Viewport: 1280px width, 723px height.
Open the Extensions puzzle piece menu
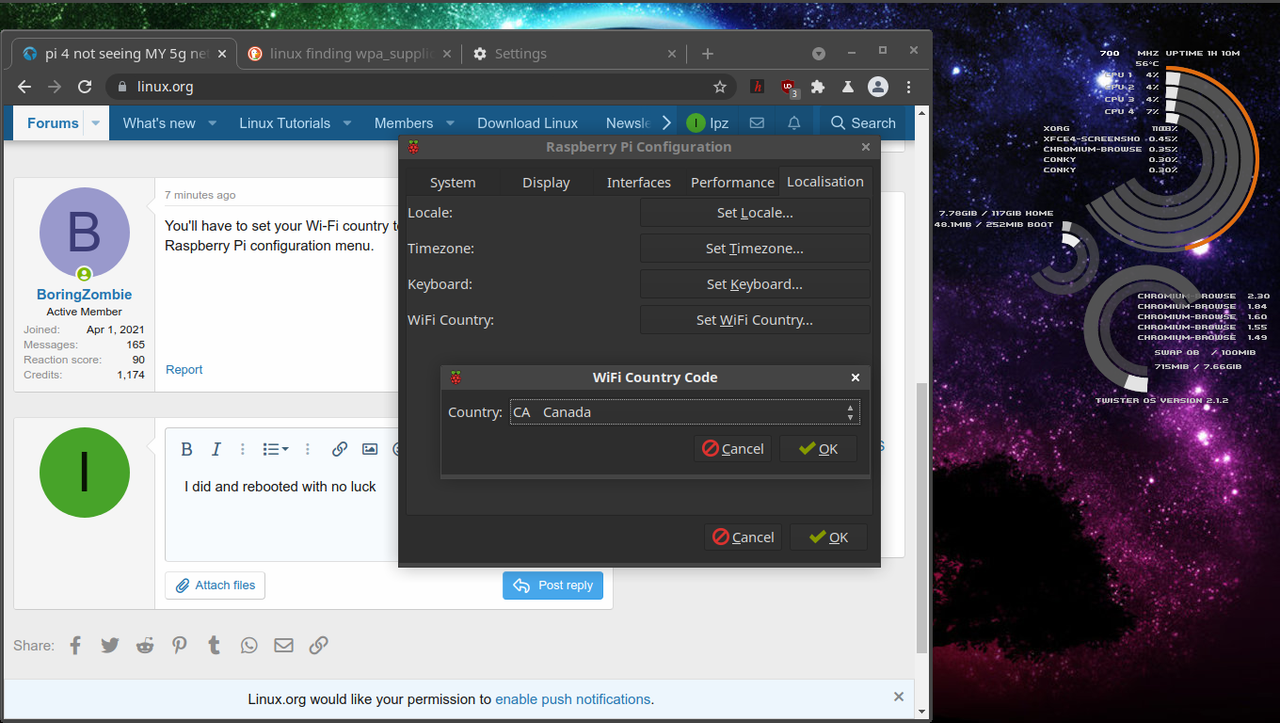tap(818, 87)
